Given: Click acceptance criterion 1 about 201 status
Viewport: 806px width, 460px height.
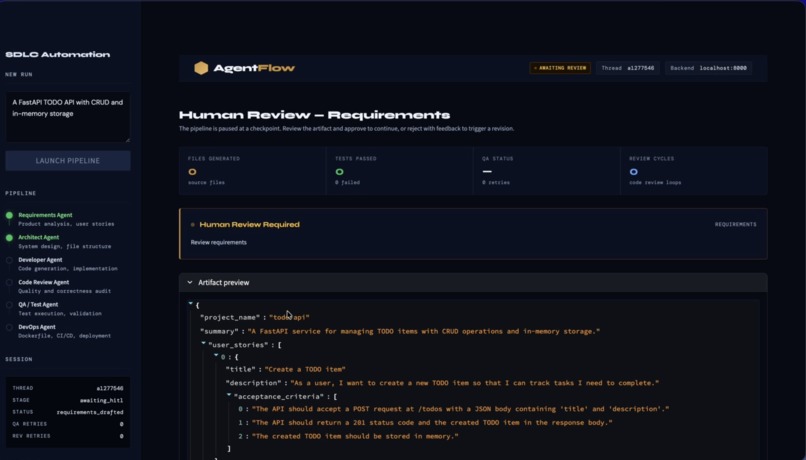Looking at the screenshot, I should tap(432, 422).
